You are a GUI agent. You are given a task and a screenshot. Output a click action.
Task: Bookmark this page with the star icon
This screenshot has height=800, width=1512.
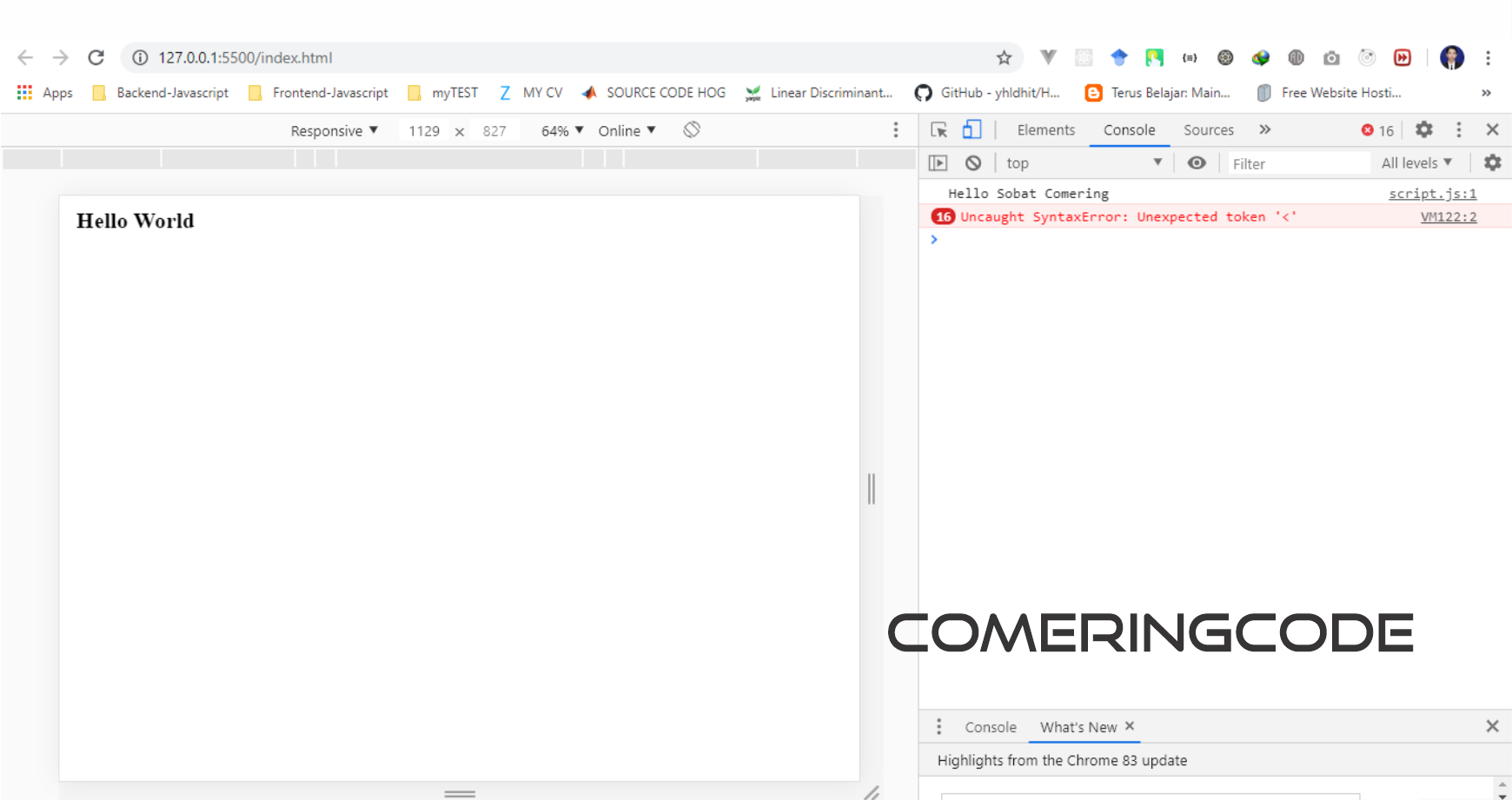click(1004, 57)
